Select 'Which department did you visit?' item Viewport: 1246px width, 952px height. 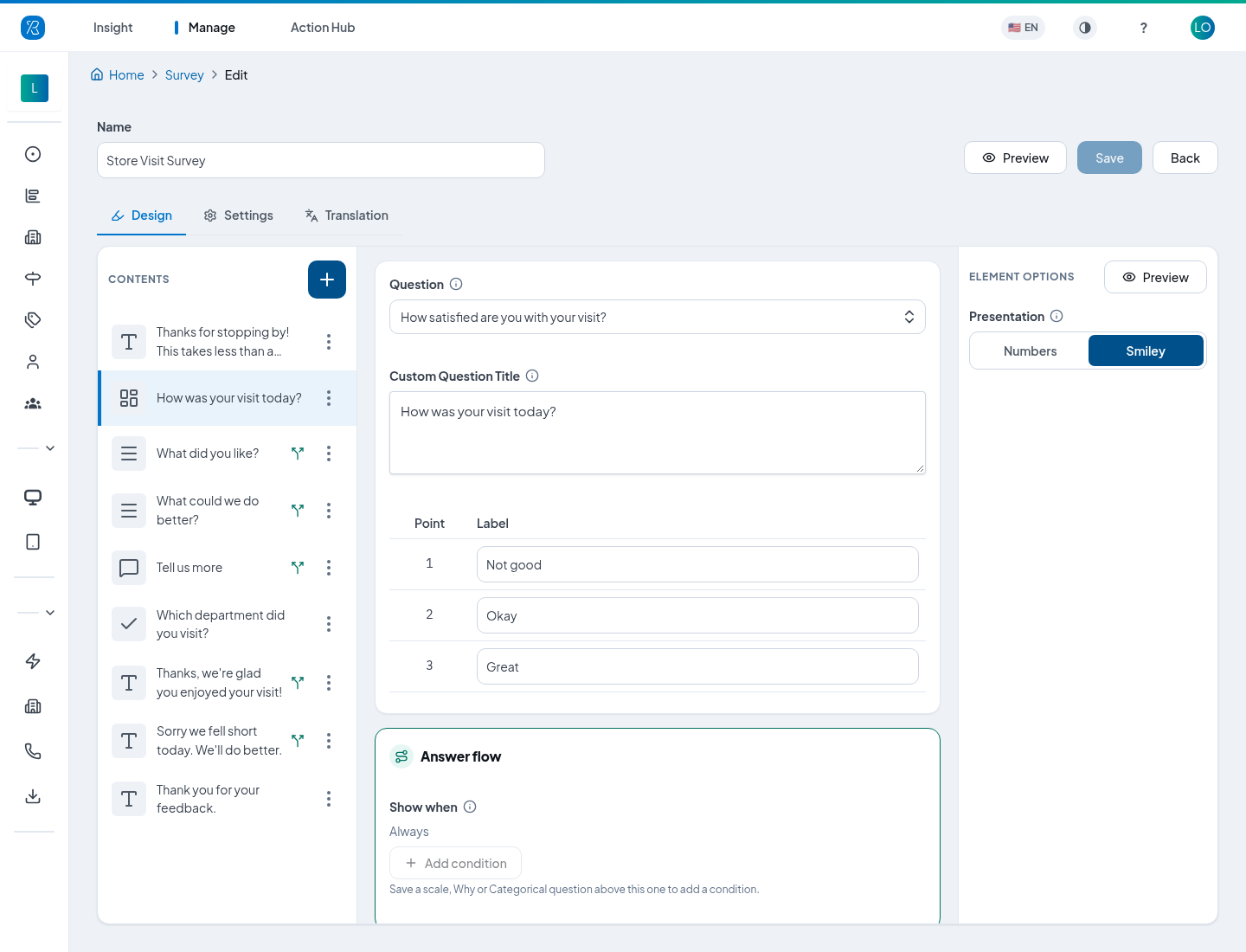click(x=227, y=624)
